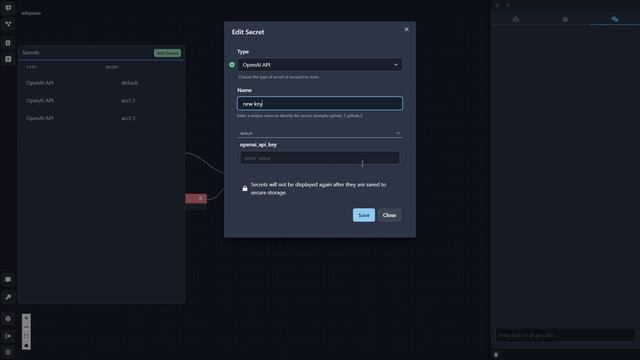Viewport: 640px width, 360px height.
Task: Select the 'default' secret row
Action: [x=101, y=83]
